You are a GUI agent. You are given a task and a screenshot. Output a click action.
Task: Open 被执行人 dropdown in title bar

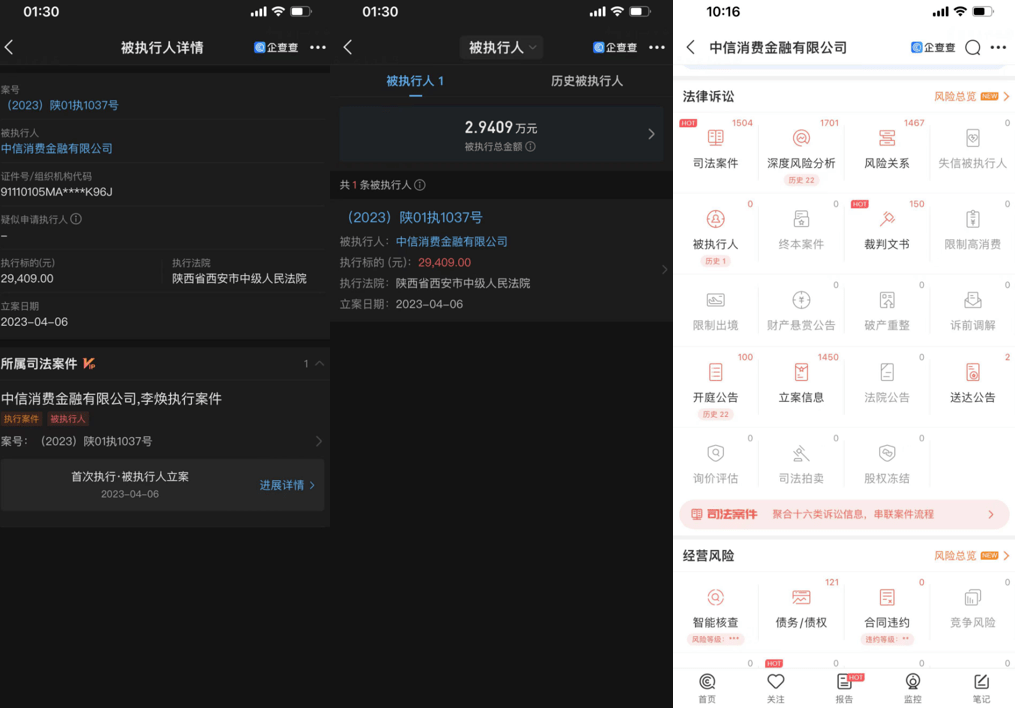[x=502, y=47]
